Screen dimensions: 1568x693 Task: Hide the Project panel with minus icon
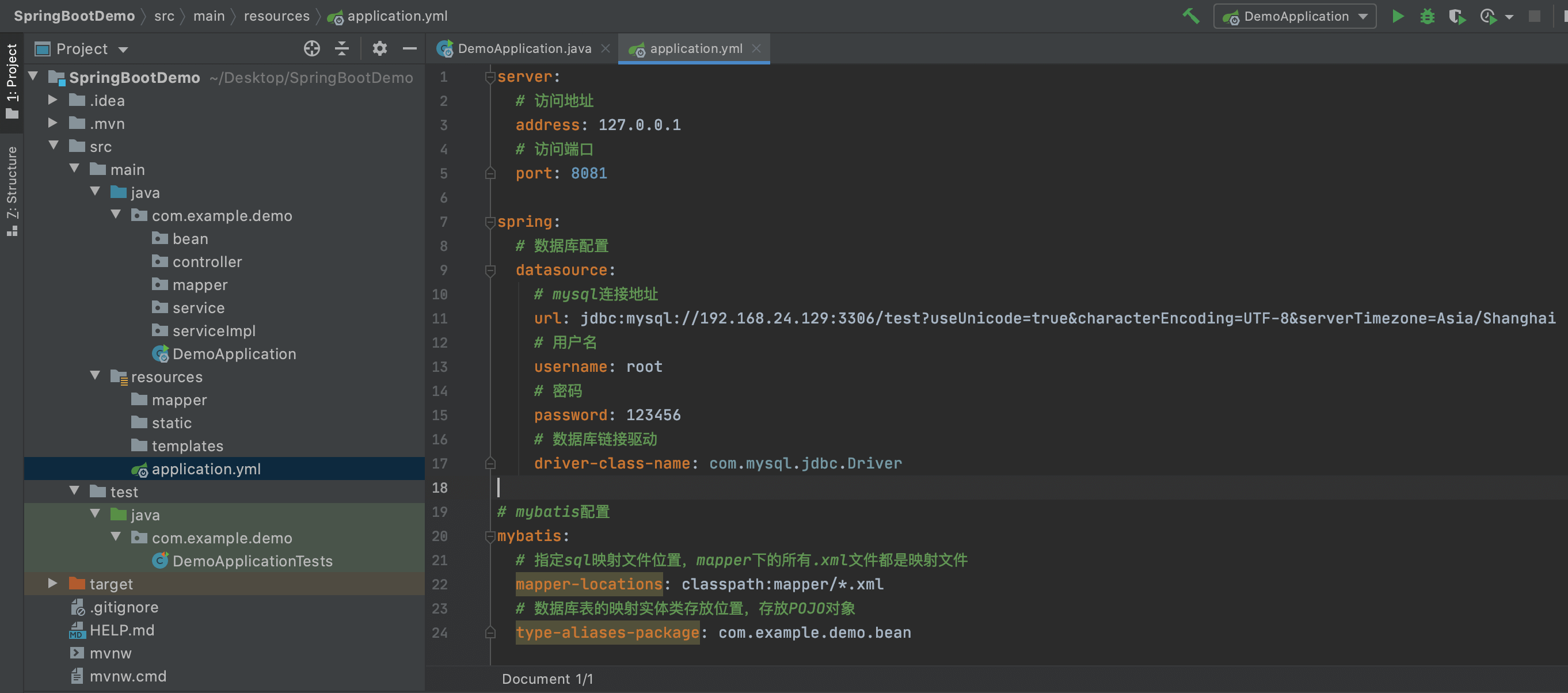[410, 49]
